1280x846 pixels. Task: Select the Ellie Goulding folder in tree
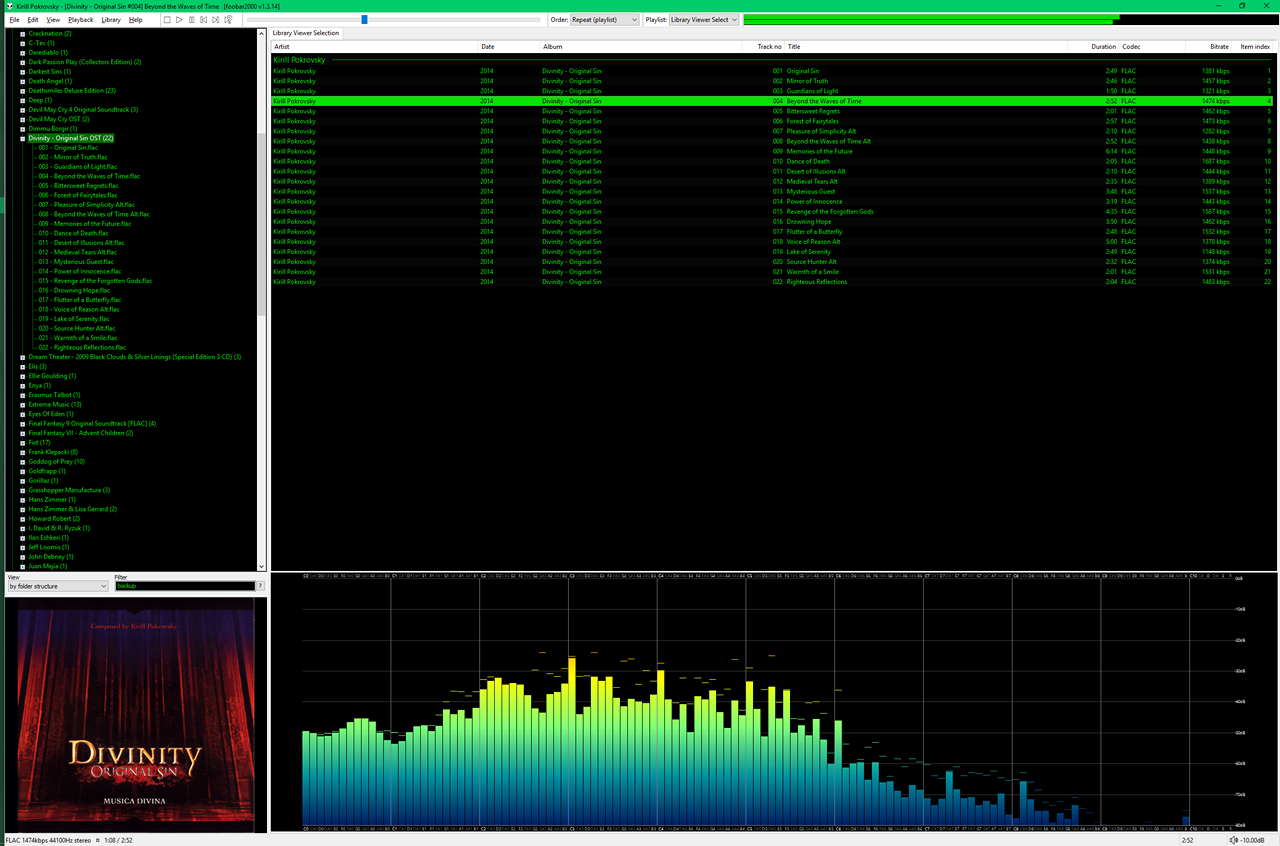click(x=52, y=376)
